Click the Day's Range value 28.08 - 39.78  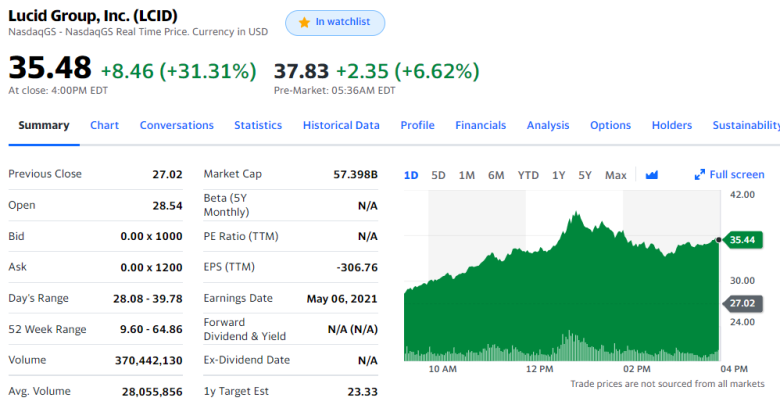coord(148,299)
